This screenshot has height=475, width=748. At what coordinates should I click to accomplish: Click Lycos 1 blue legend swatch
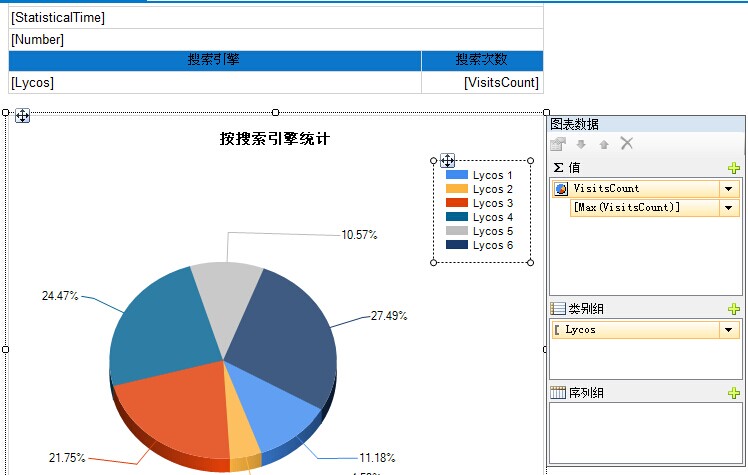tap(457, 175)
